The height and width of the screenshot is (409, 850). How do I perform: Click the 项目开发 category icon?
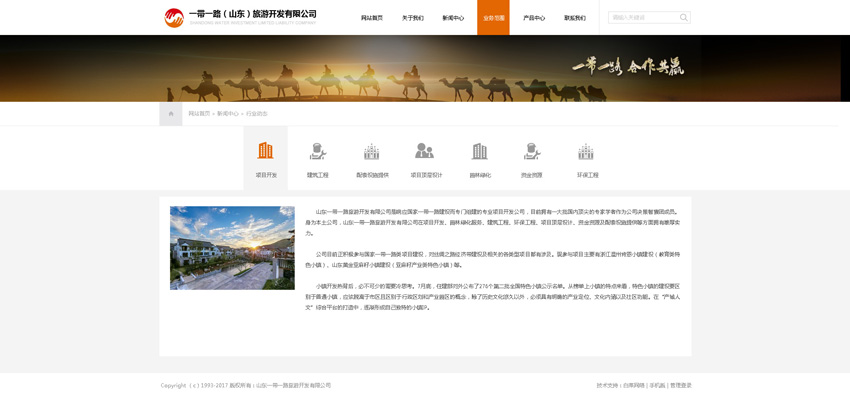265,152
